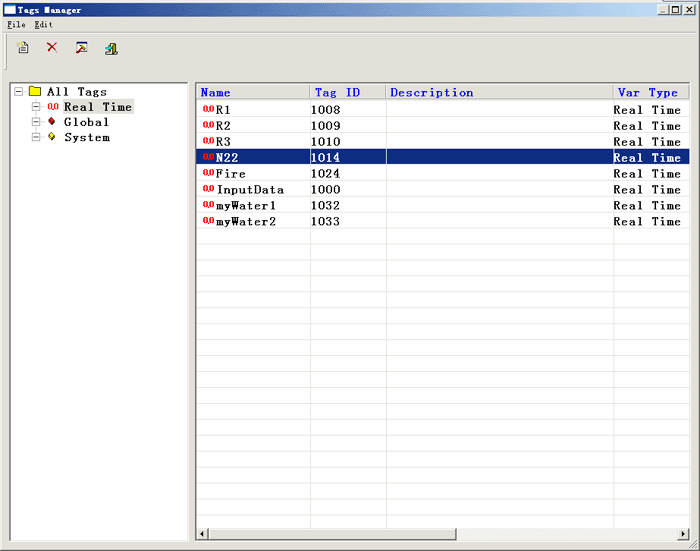Click the Description column header
The height and width of the screenshot is (551, 700).
[500, 92]
